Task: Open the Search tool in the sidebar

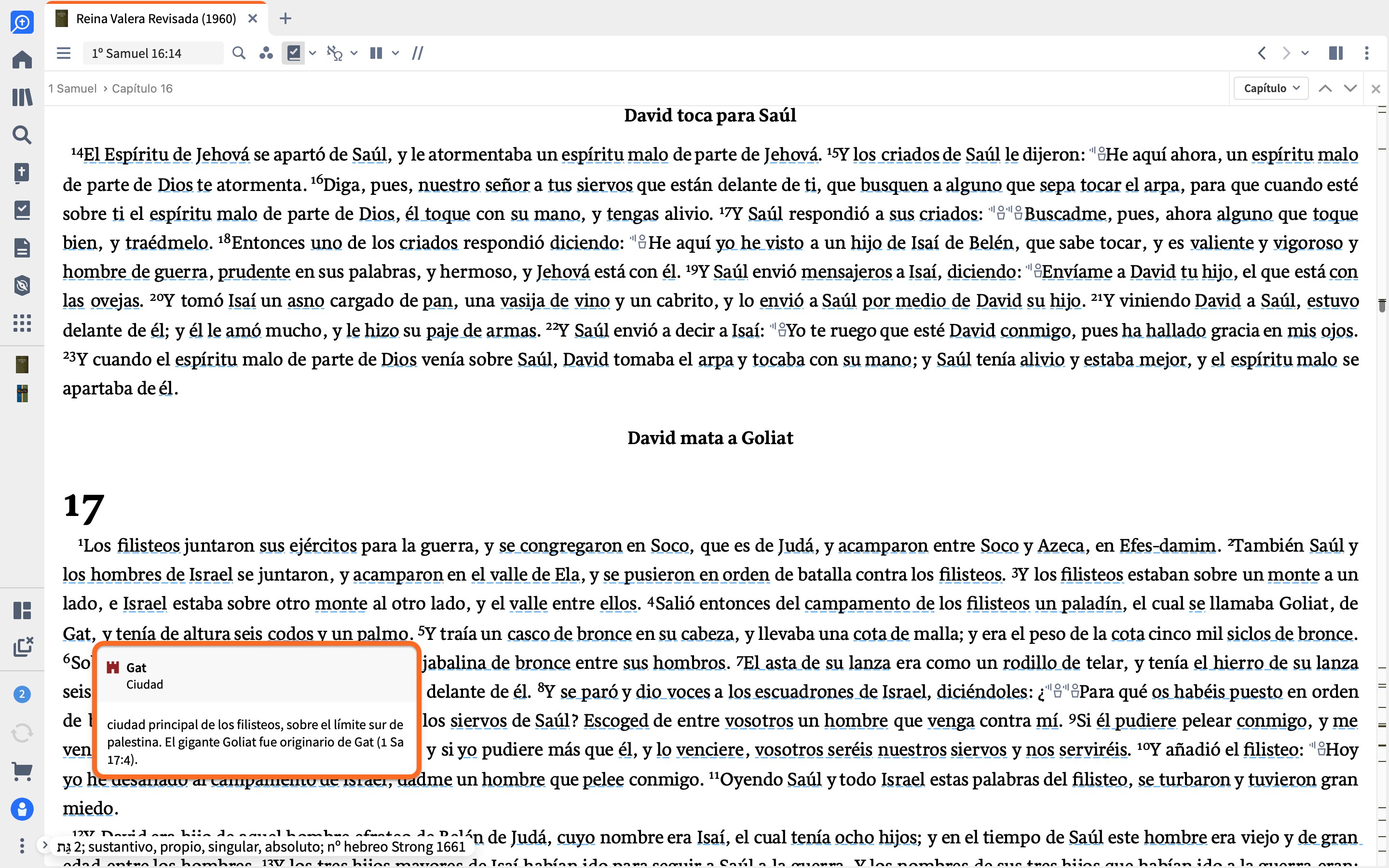Action: (x=22, y=135)
